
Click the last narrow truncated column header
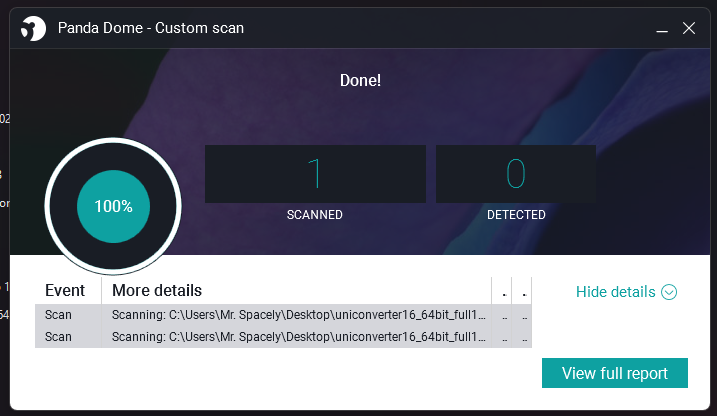click(522, 290)
